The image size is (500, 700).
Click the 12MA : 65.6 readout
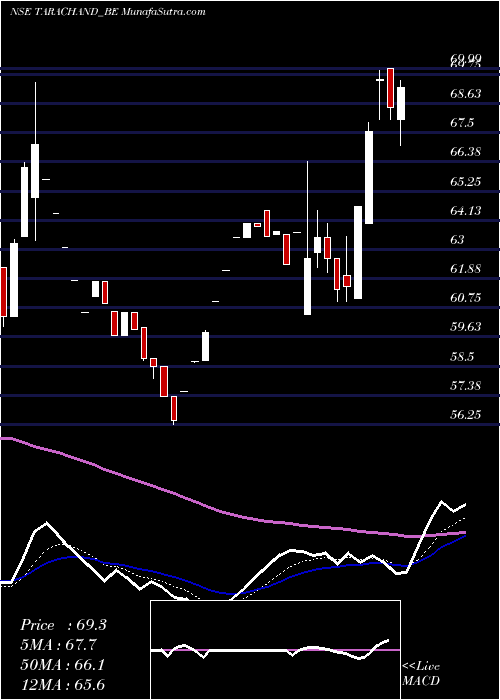point(62,684)
